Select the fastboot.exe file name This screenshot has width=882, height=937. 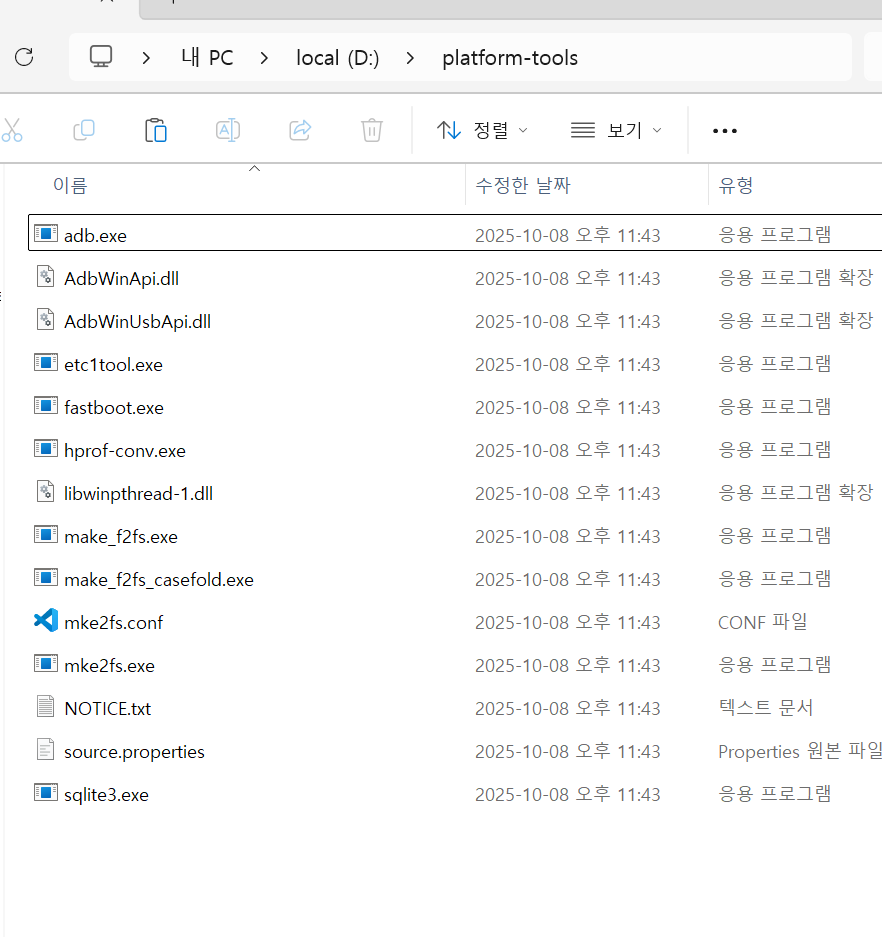(x=114, y=408)
